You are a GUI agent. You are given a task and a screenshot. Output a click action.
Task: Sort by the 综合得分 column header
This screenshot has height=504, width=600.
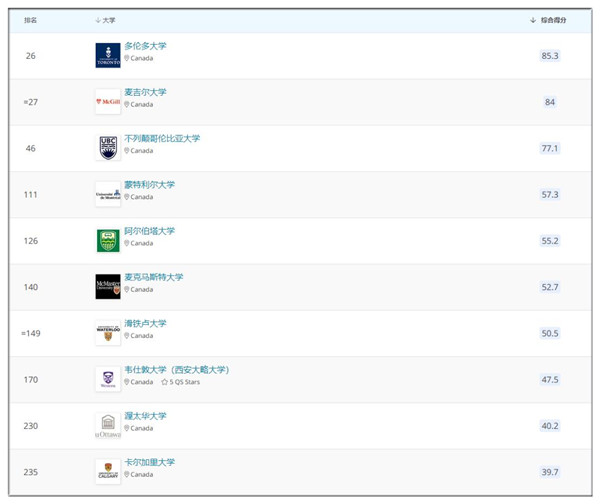pos(548,20)
